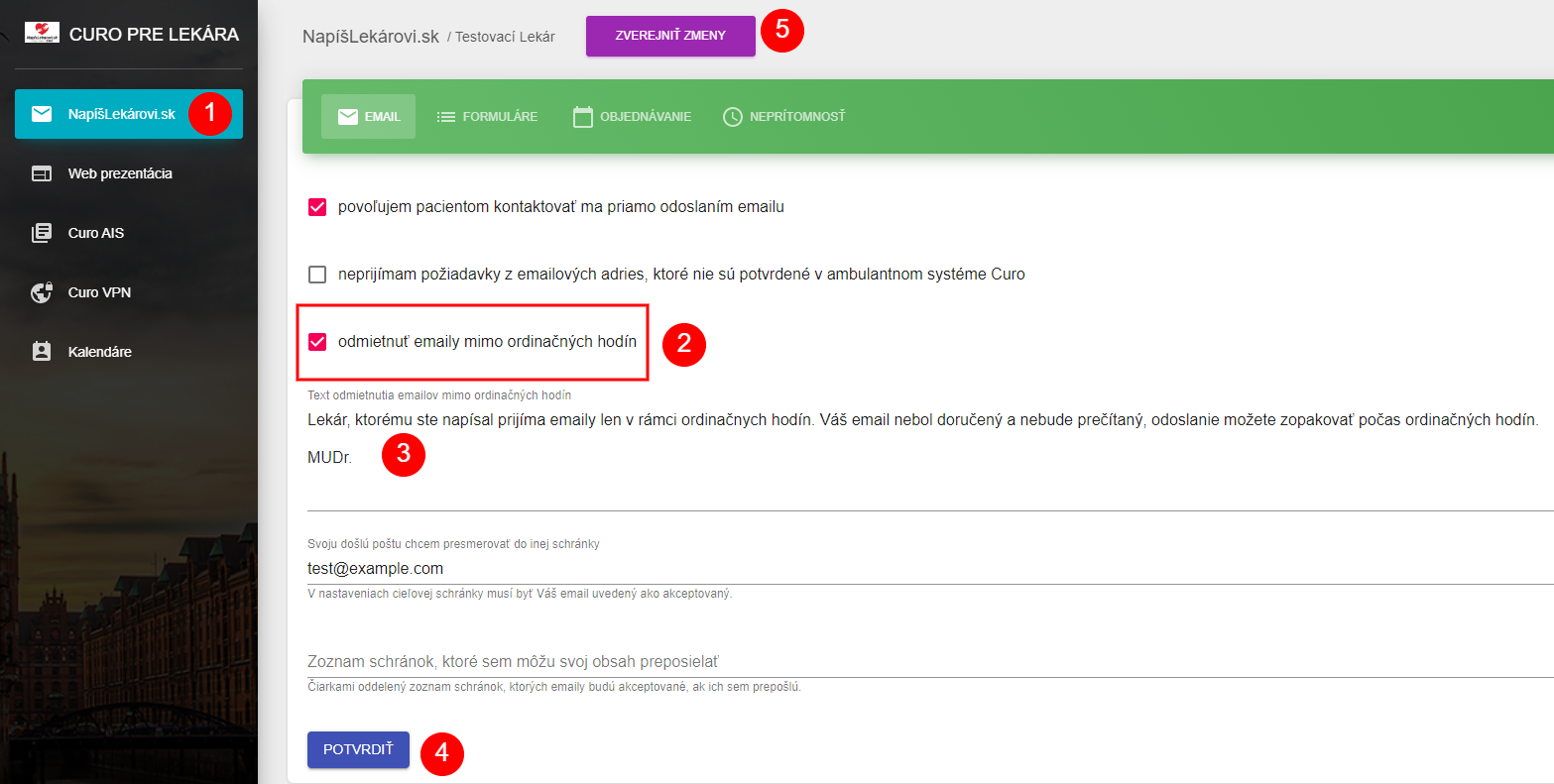Click the hint V nastaveniach cieľovej schránky
1554x784 pixels.
pos(520,594)
